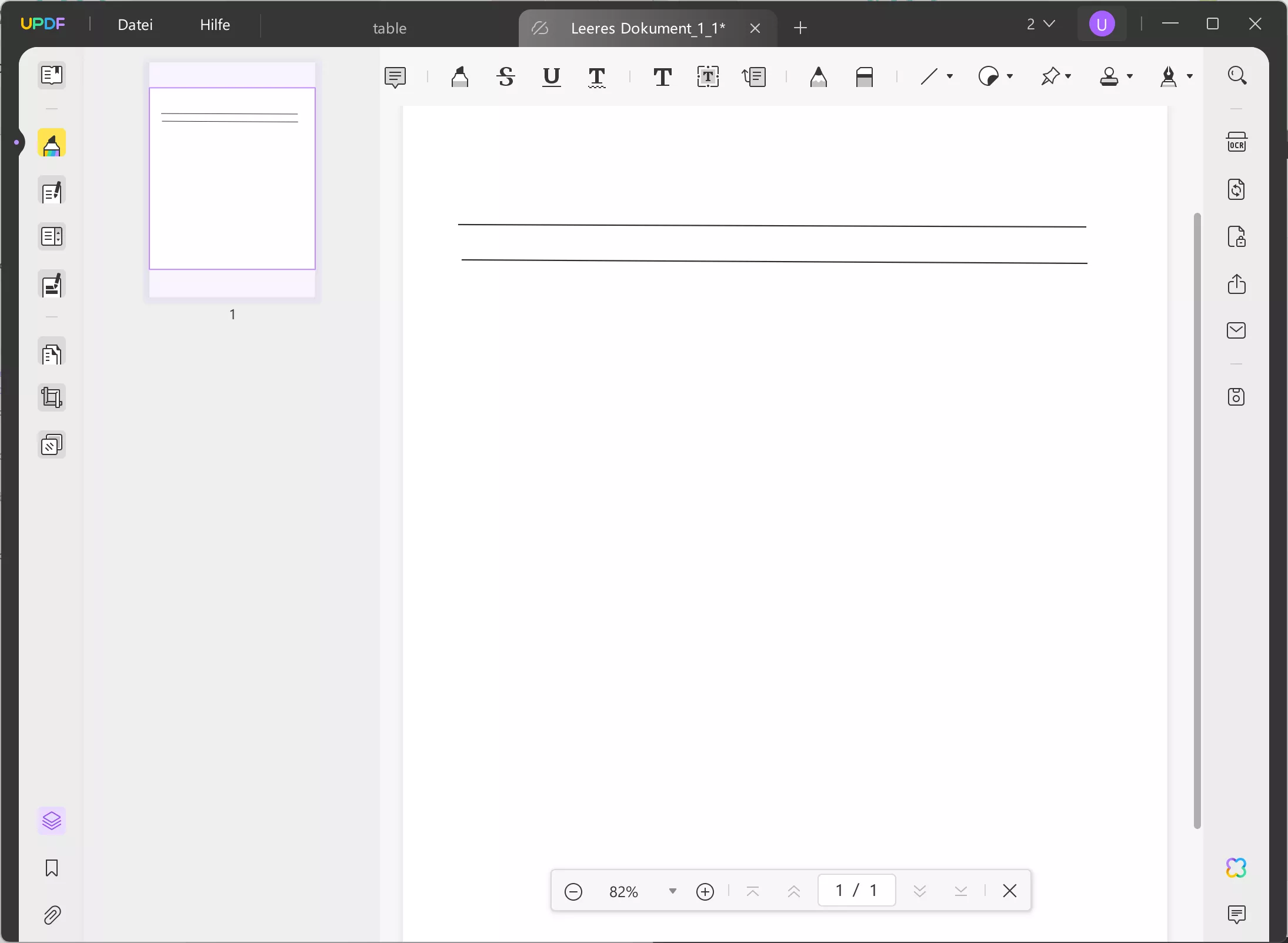
Task: Open the Edit PDF mode in the sidebar
Action: pyautogui.click(x=52, y=192)
